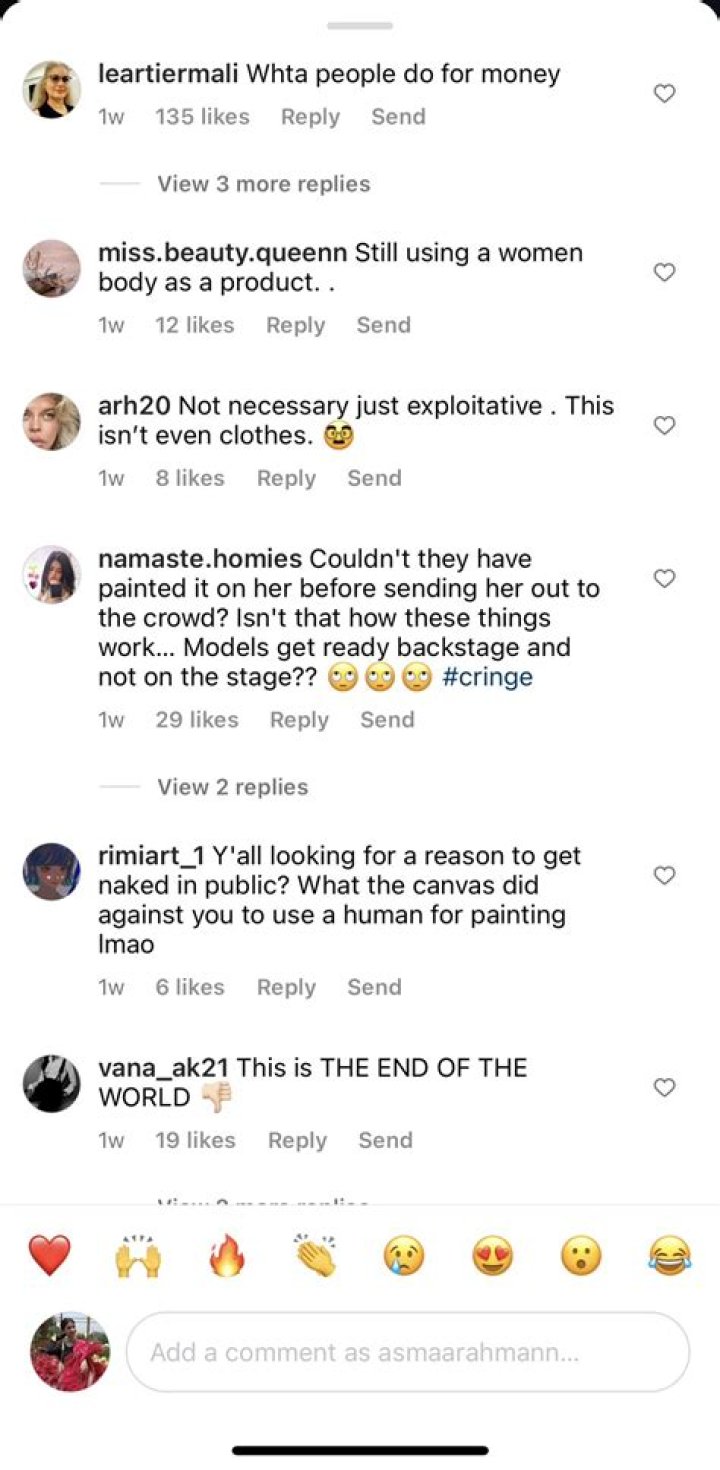This screenshot has width=720, height=1470.
Task: Tap the clapping hands emoji reaction
Action: click(316, 1255)
